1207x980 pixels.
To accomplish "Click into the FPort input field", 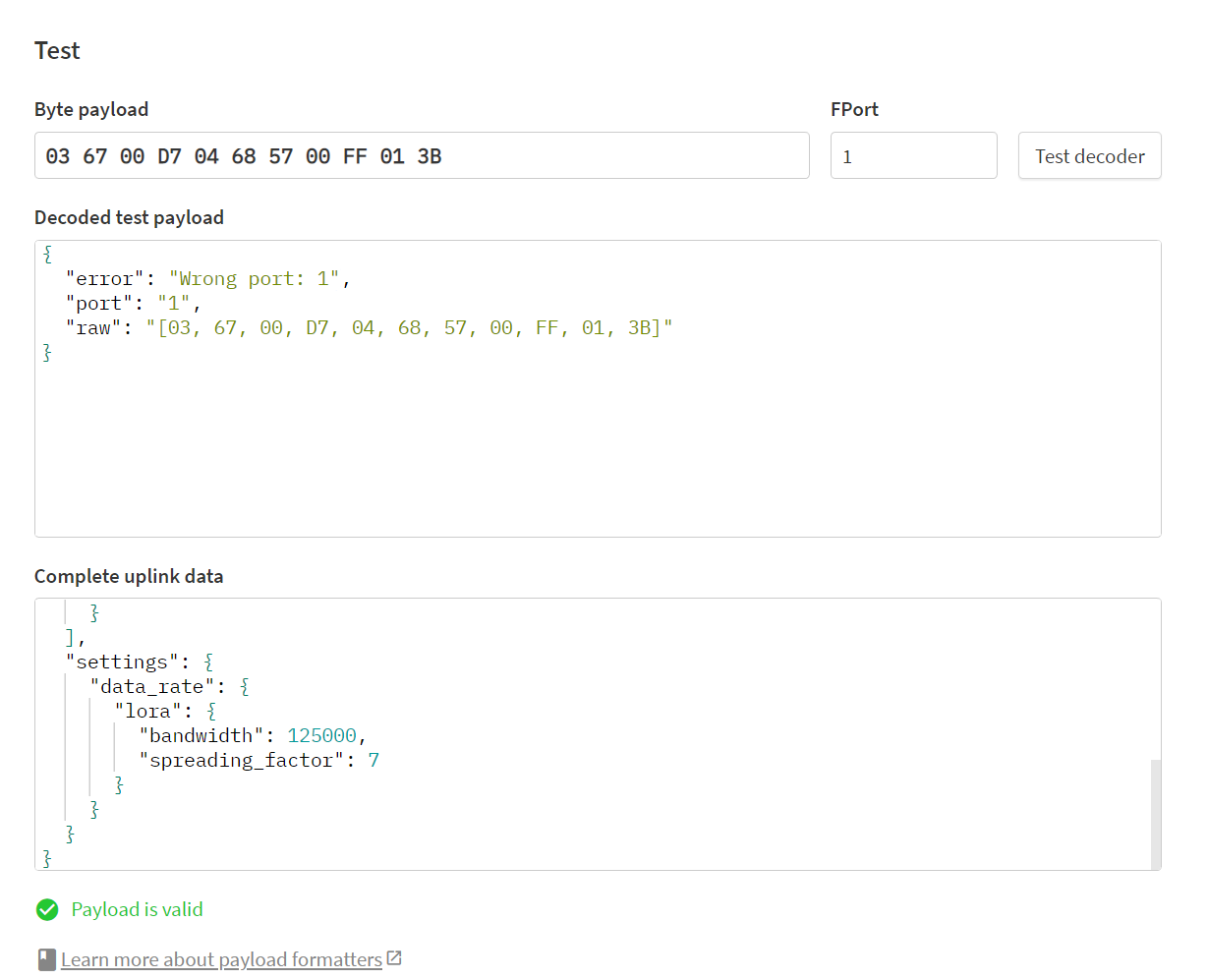I will [913, 156].
